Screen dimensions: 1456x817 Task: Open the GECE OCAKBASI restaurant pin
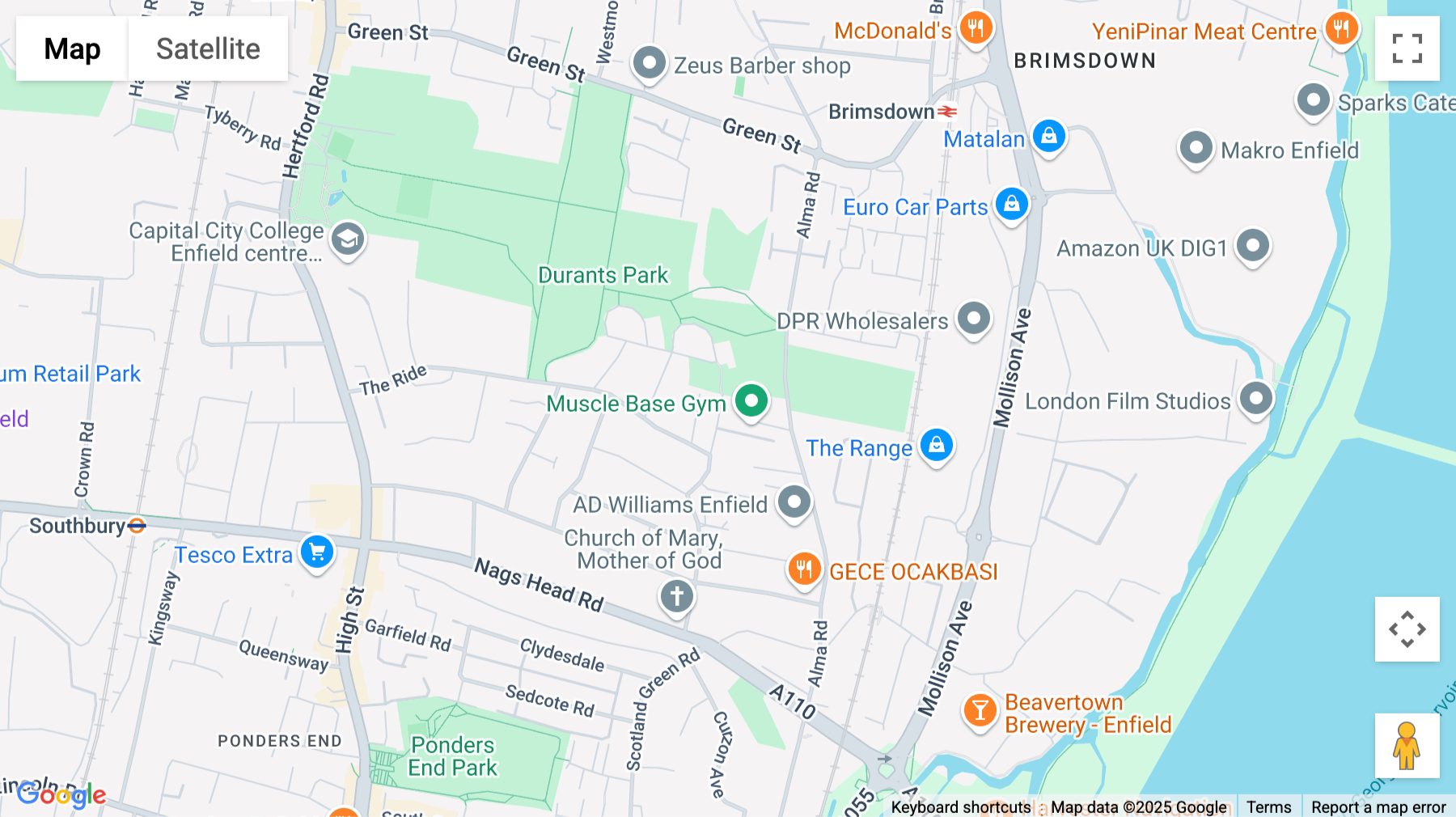(x=804, y=570)
